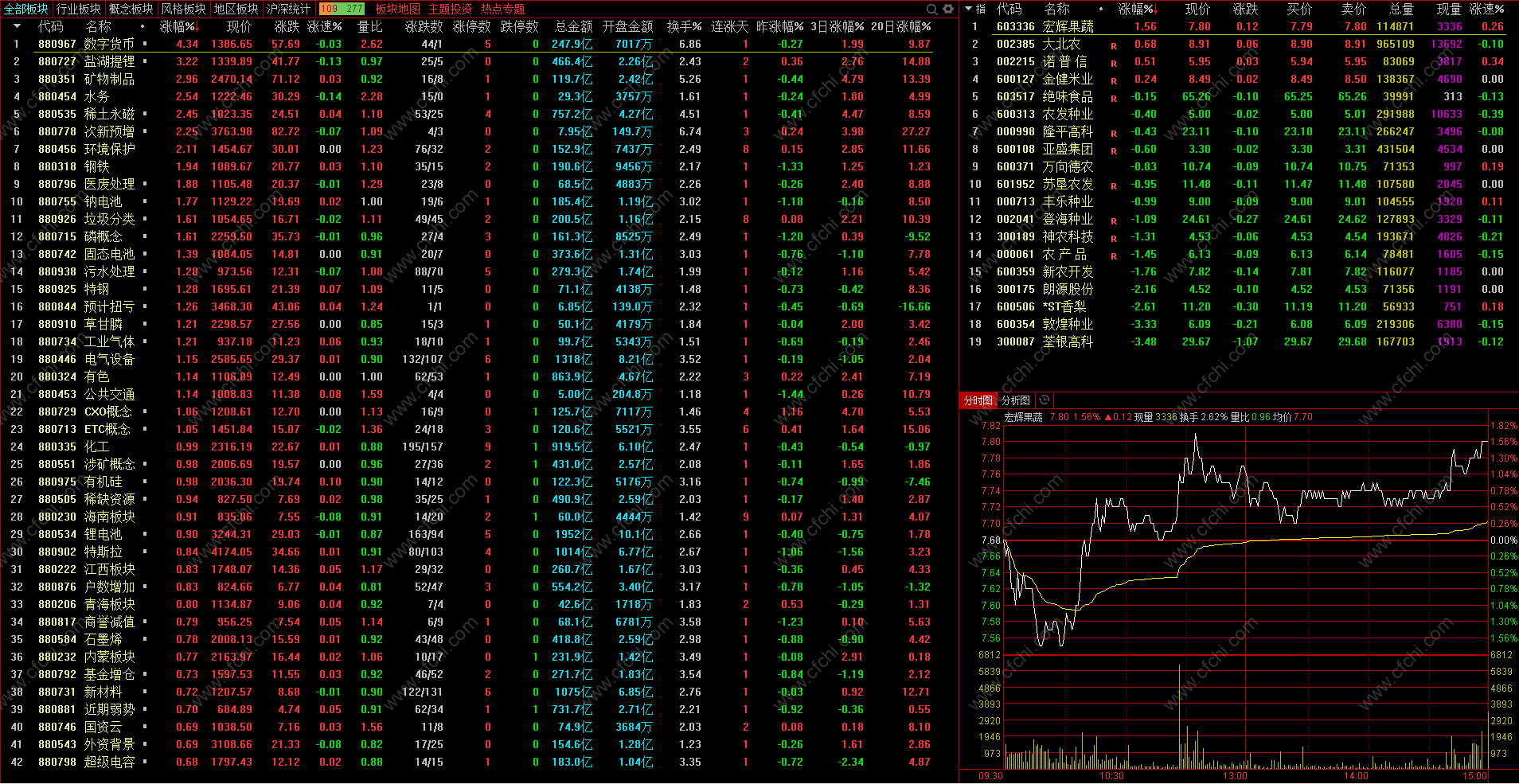The image size is (1519, 784).
Task: Click the R marker on 农产品 row
Action: click(x=1114, y=256)
